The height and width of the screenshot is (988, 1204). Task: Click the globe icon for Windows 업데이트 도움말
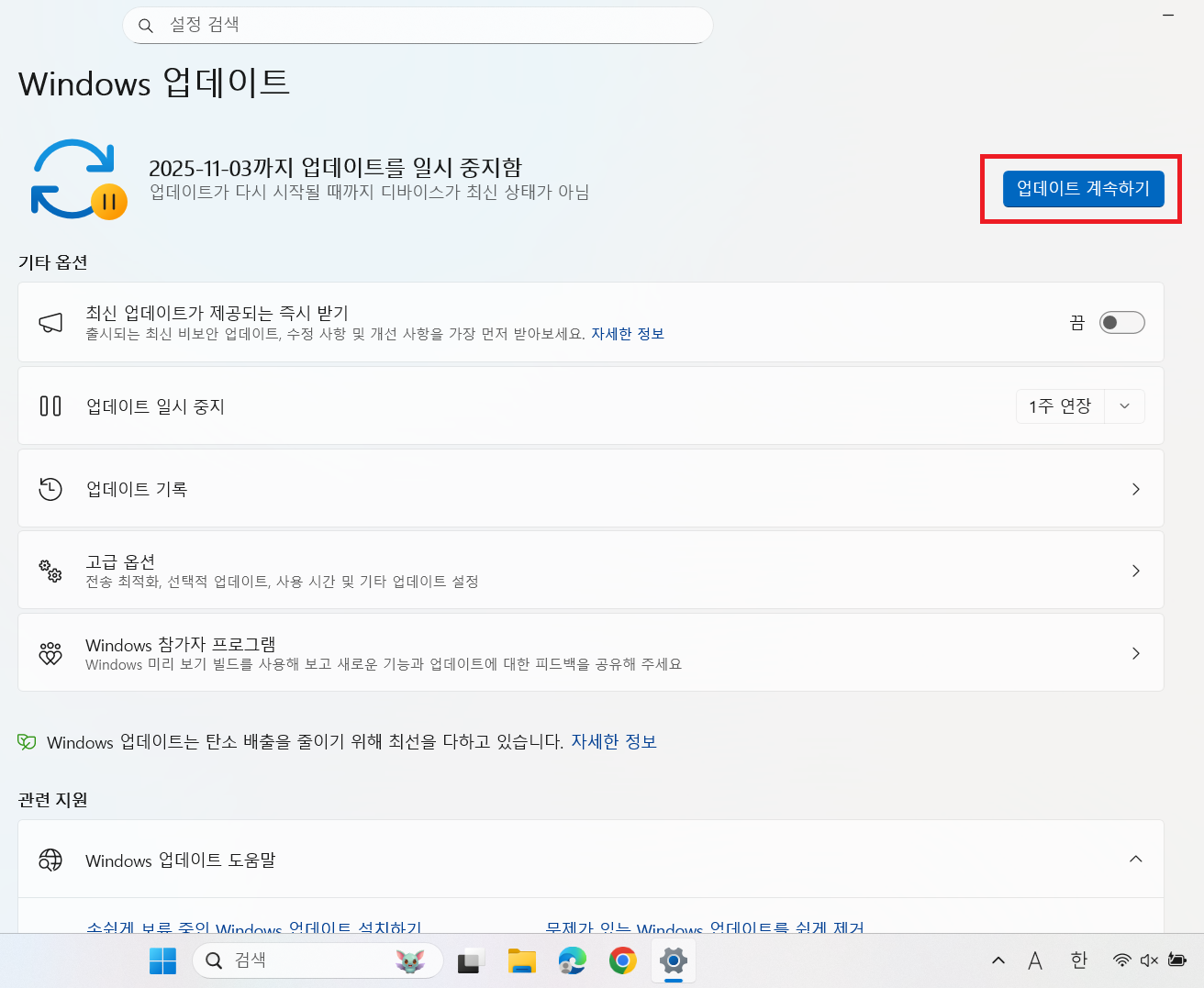coord(50,860)
